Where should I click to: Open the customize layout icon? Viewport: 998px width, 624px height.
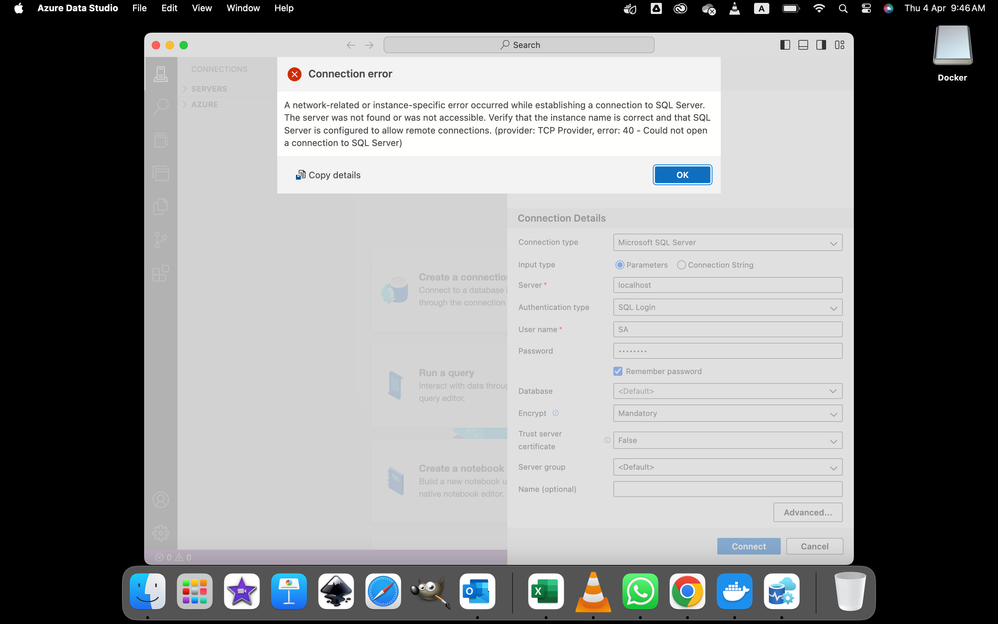pos(840,45)
